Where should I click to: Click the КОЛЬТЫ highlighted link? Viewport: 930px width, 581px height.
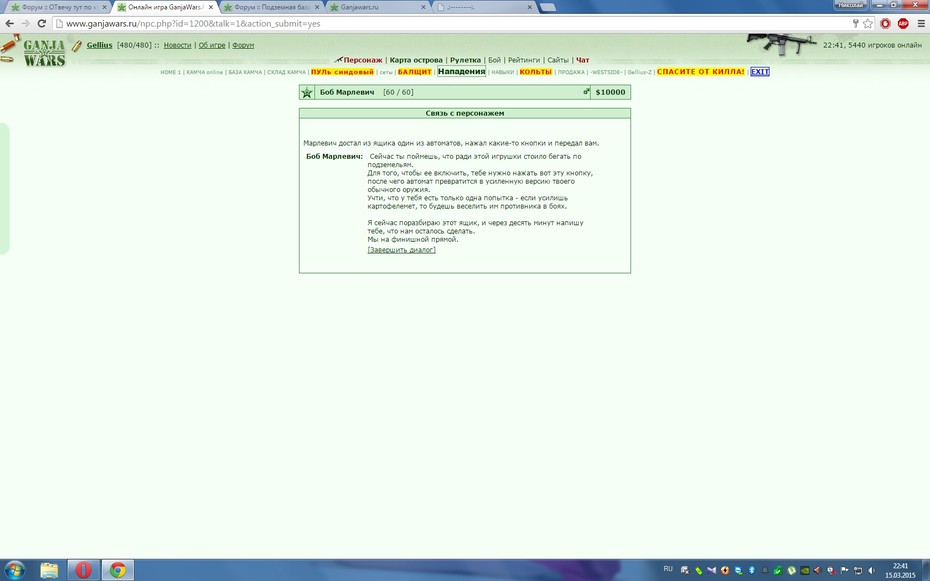[536, 72]
